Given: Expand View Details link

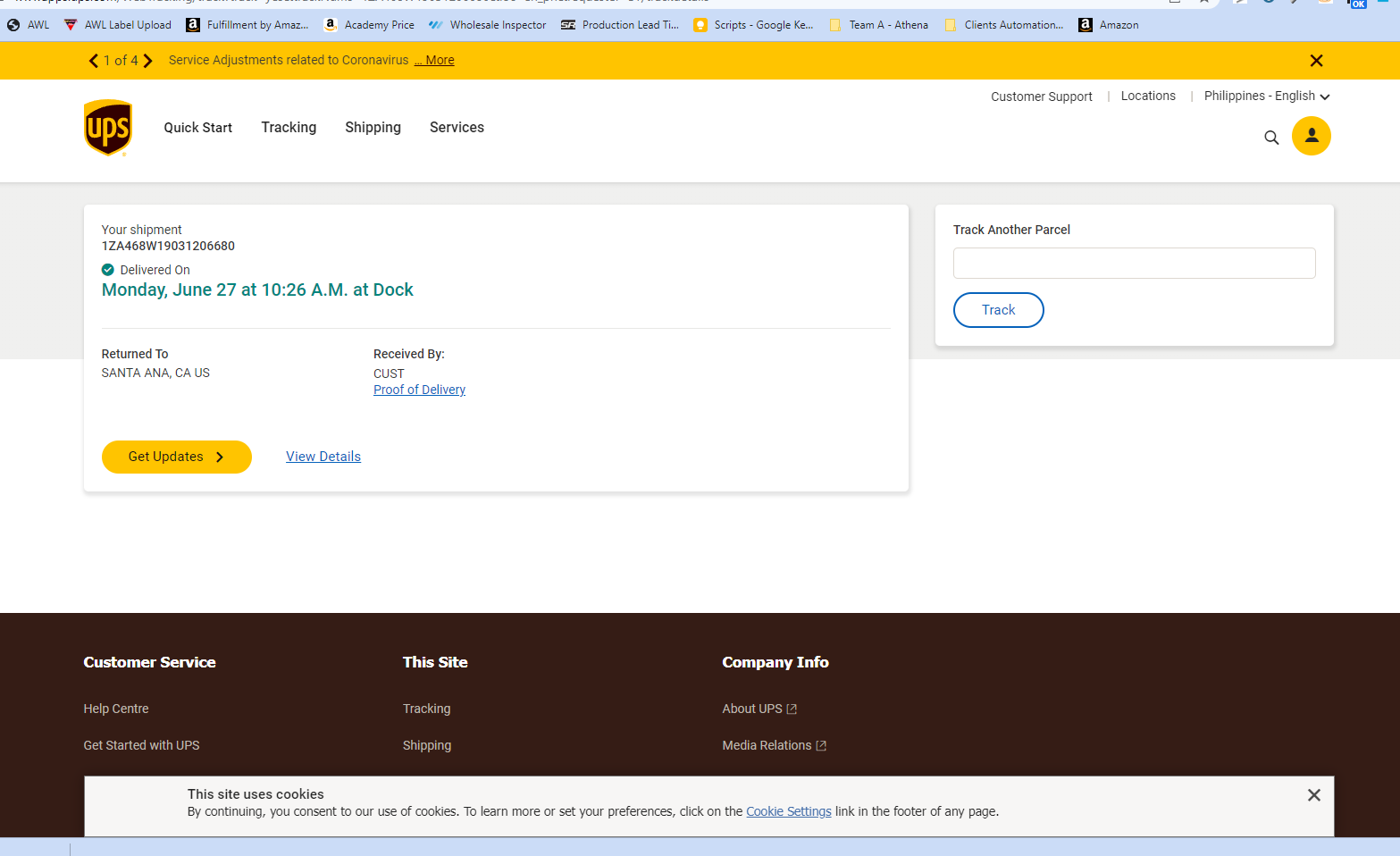Looking at the screenshot, I should pos(323,457).
